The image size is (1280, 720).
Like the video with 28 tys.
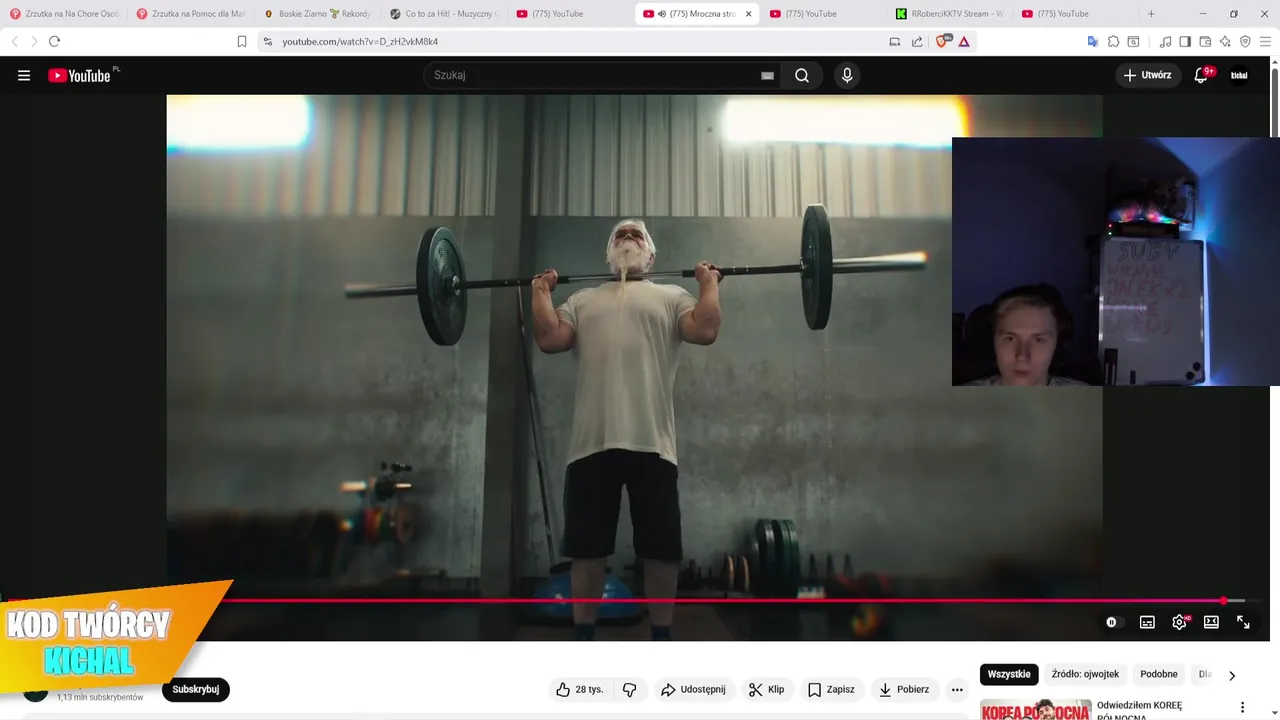581,689
